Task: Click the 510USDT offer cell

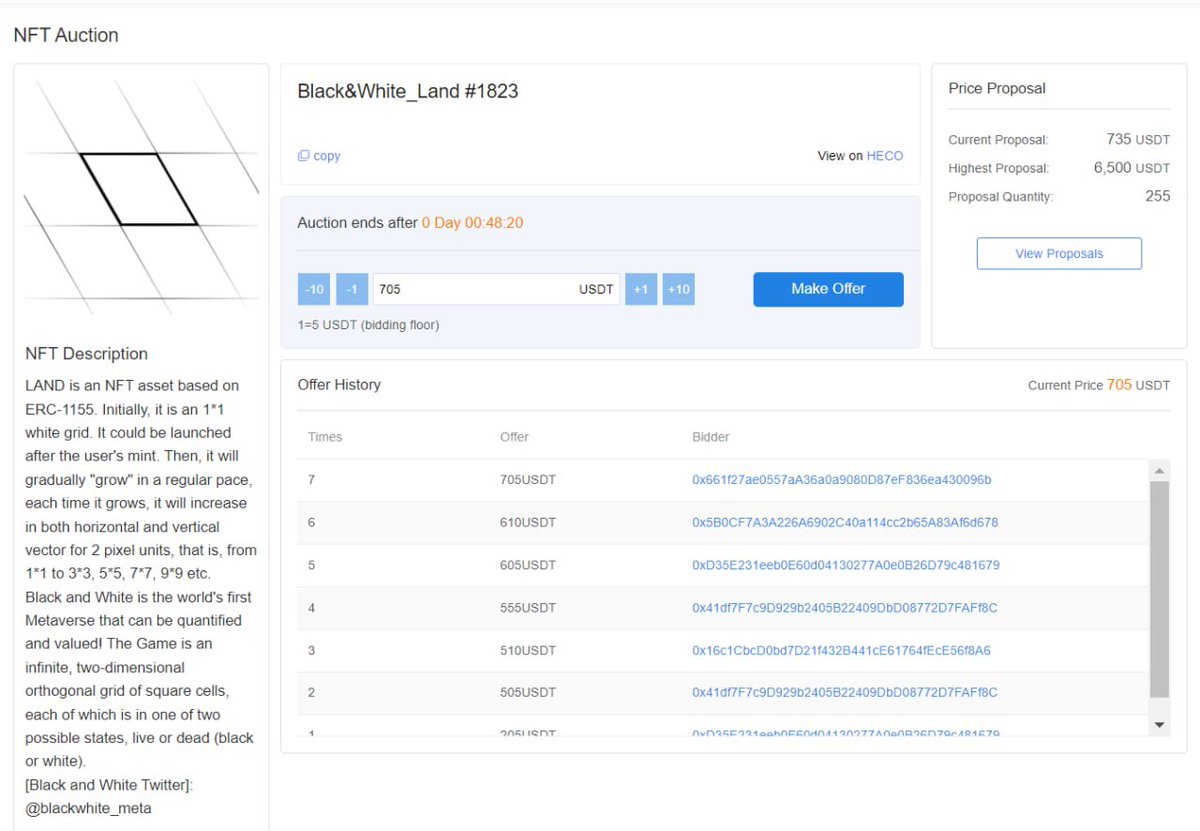Action: pyautogui.click(x=528, y=651)
